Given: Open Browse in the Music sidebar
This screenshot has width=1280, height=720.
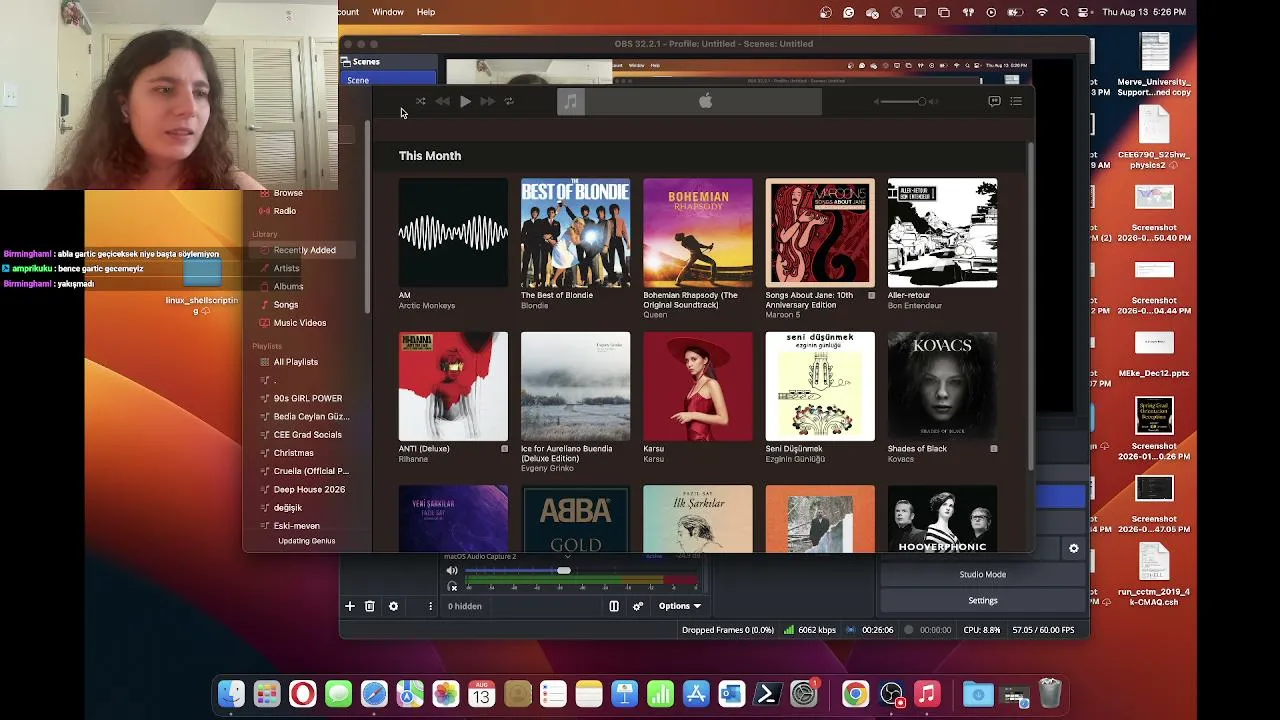Looking at the screenshot, I should pyautogui.click(x=288, y=193).
